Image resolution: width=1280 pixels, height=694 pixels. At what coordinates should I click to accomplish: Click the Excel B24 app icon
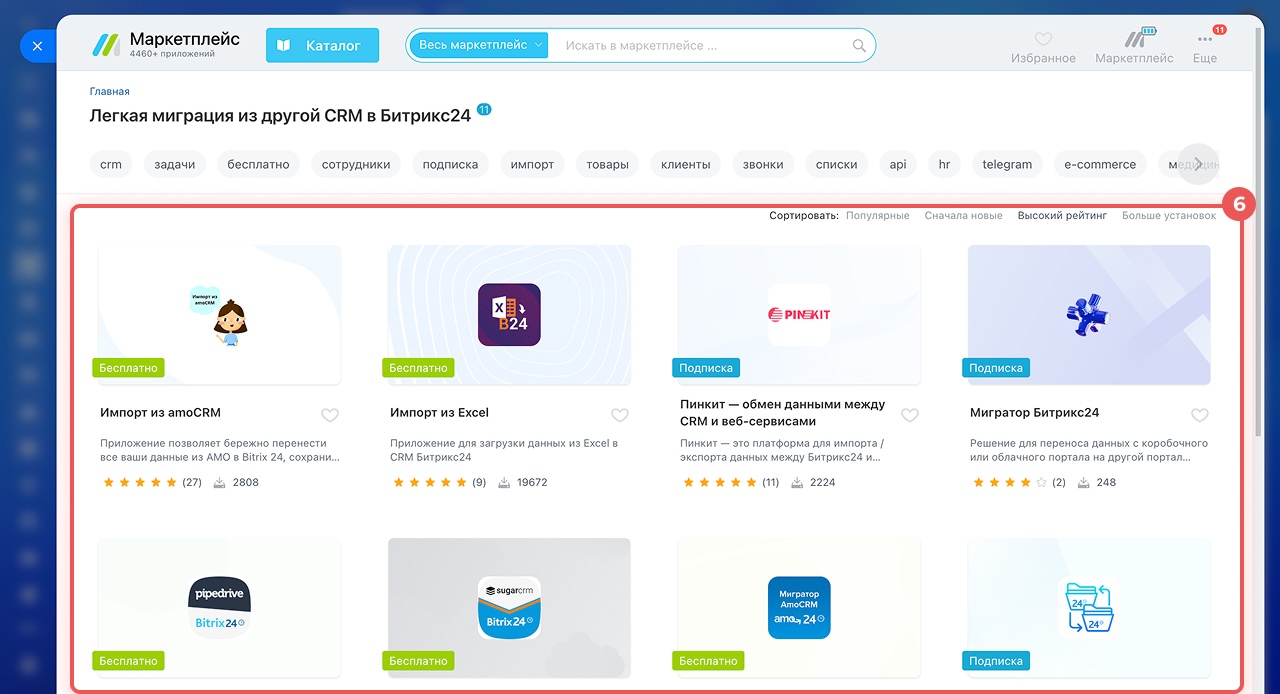click(509, 315)
